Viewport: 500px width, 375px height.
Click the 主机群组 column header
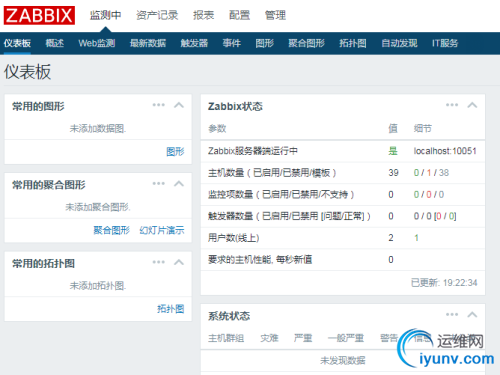(226, 338)
